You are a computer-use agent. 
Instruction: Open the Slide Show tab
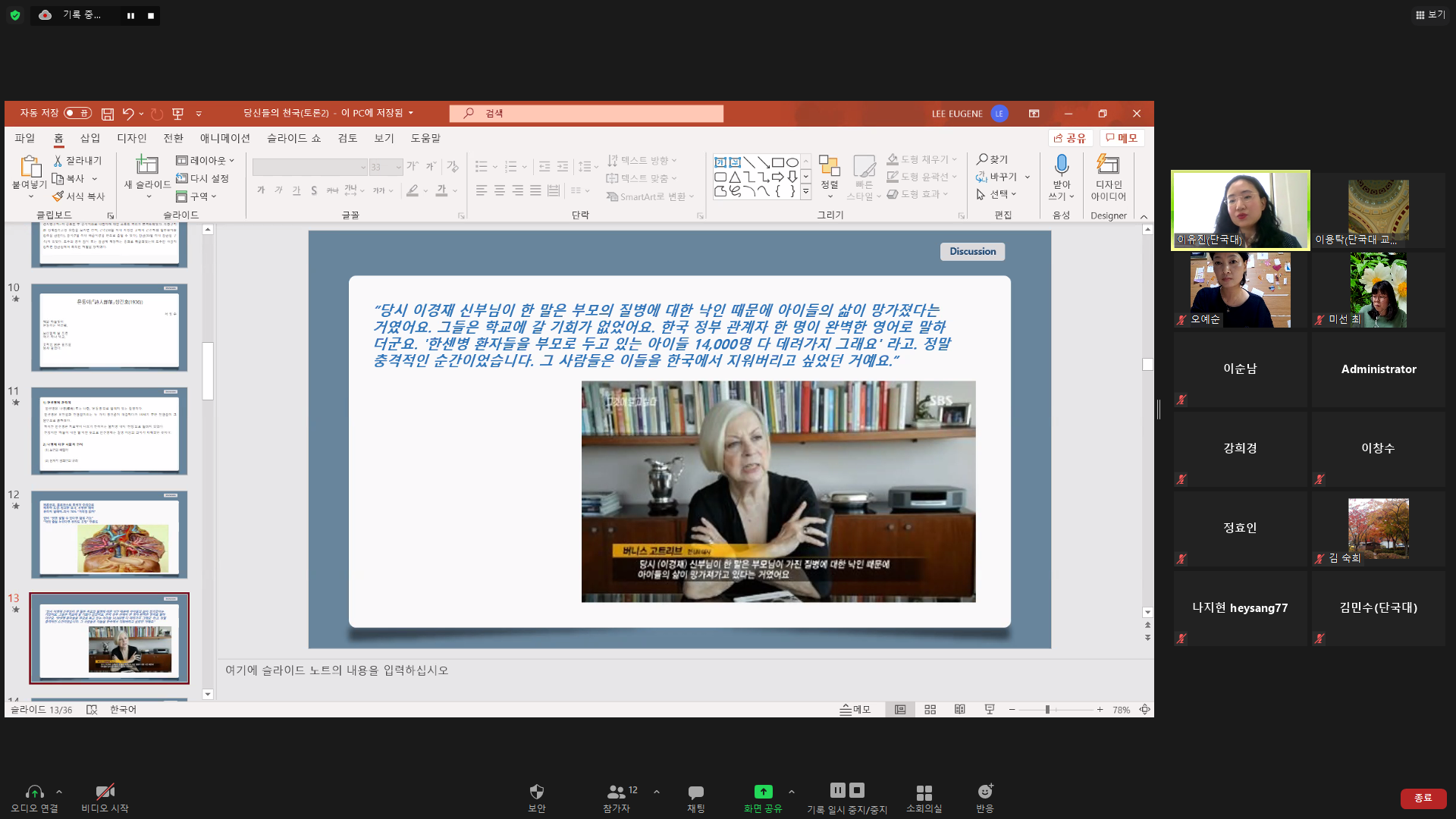click(293, 138)
